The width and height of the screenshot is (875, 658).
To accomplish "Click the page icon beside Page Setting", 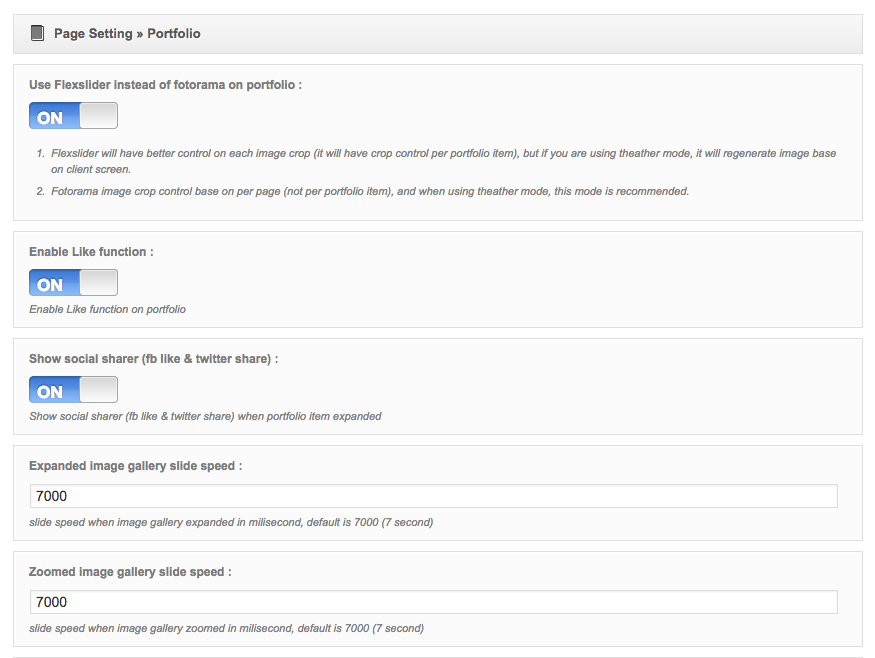I will (x=37, y=33).
